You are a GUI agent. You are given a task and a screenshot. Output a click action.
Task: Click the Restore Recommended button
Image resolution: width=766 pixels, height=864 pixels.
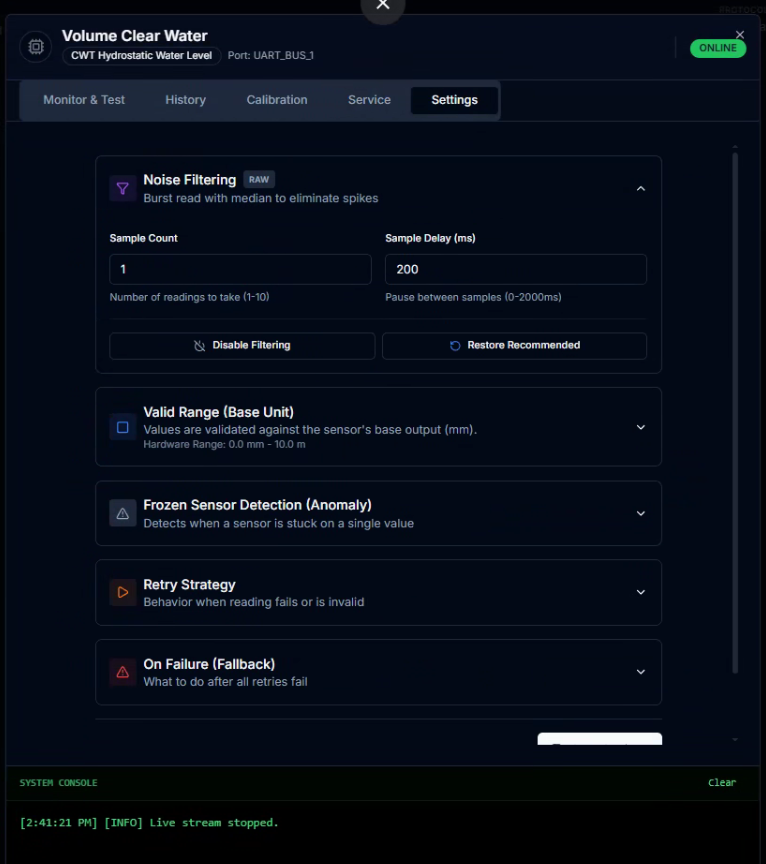coord(514,345)
